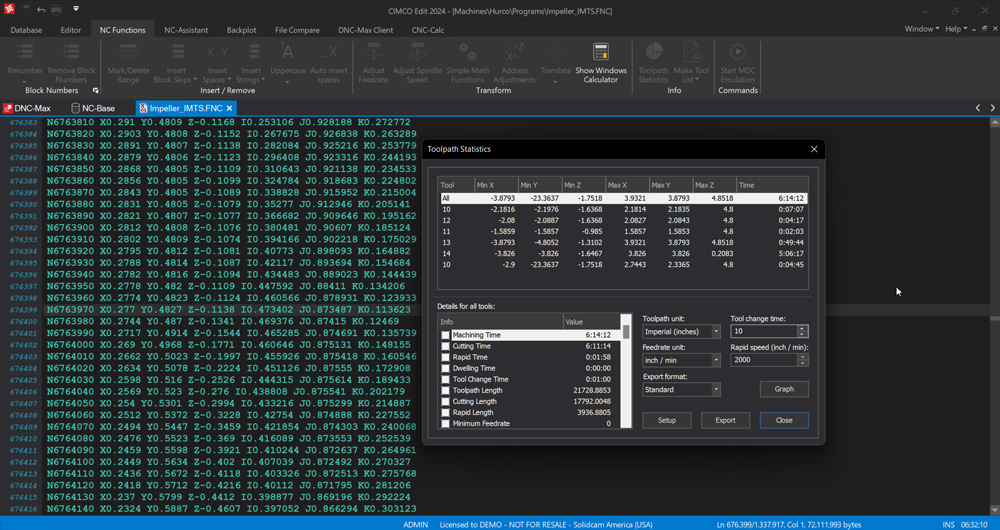Expand the Feedrate unit dropdown
The image size is (1000, 530).
[x=680, y=360]
